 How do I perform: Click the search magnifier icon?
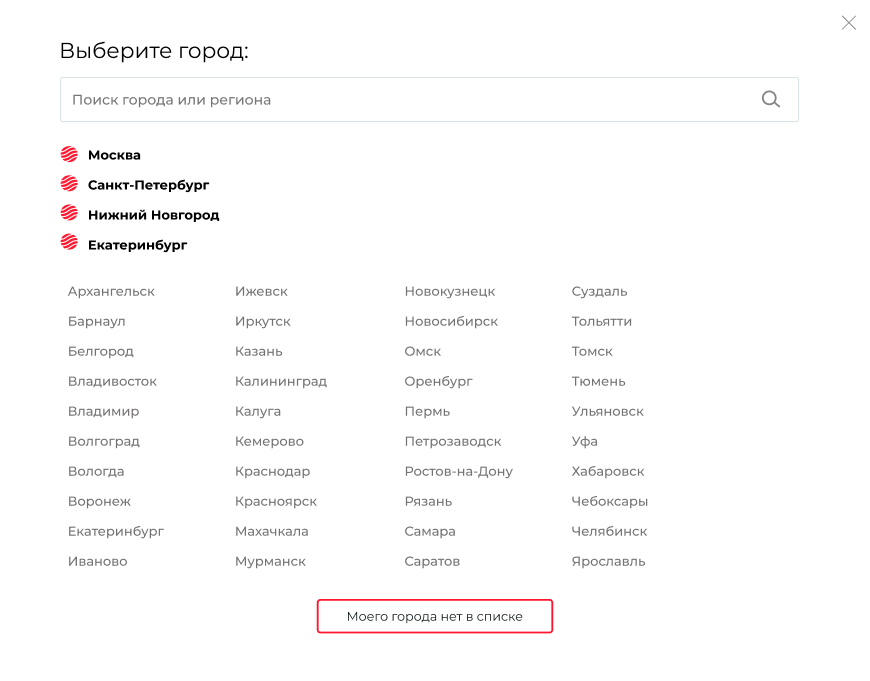click(771, 99)
